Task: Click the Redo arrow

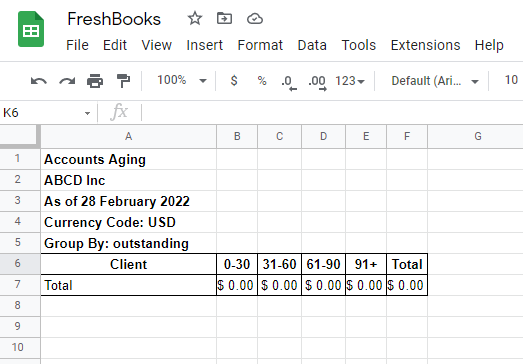Action: click(x=67, y=81)
